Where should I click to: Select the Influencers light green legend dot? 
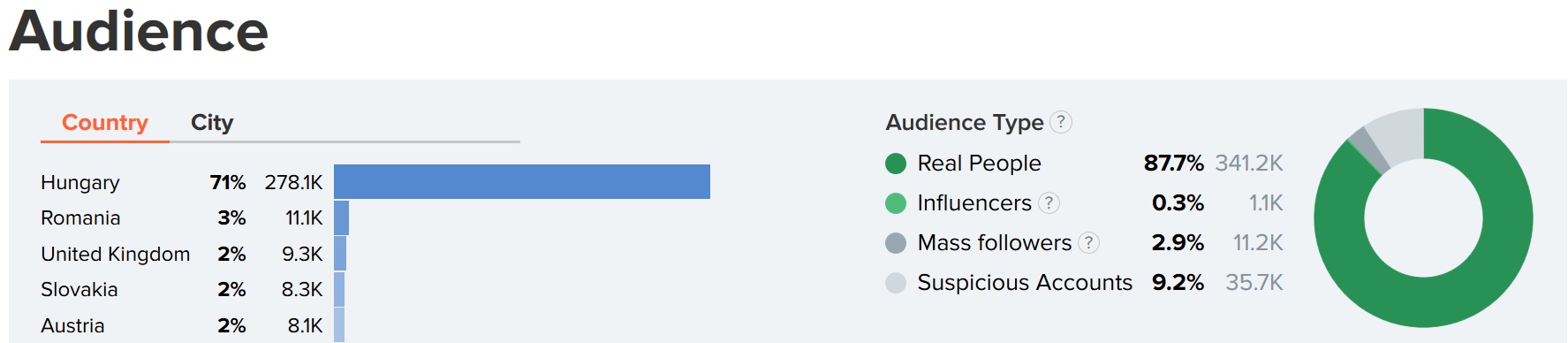point(896,203)
